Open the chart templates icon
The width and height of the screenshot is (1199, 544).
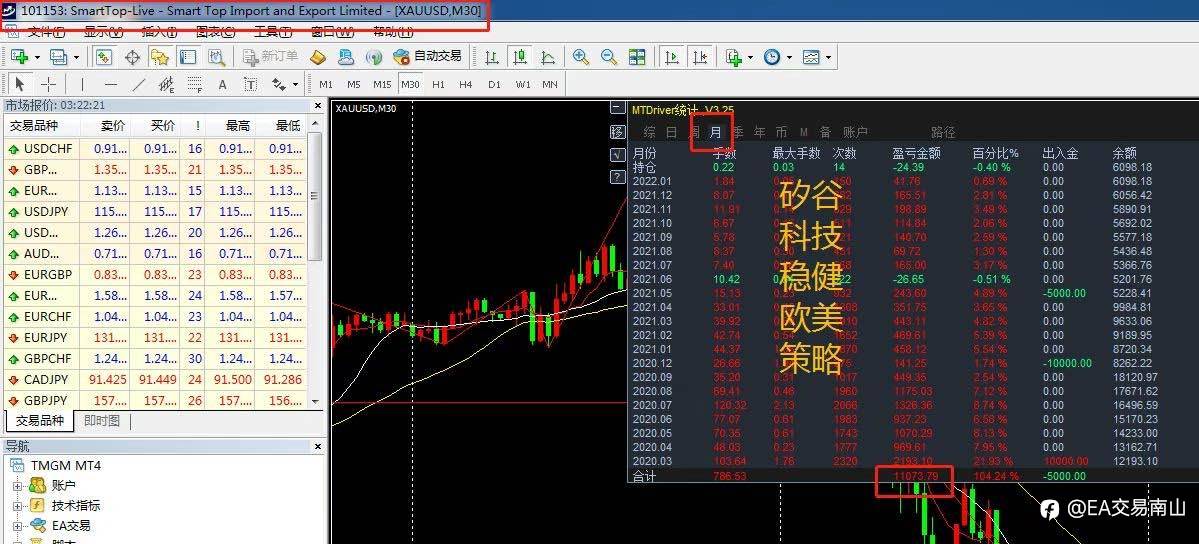click(811, 57)
